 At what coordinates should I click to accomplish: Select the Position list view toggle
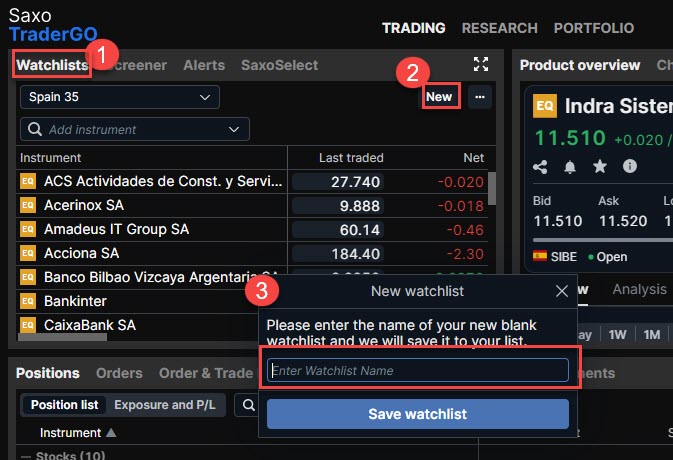(x=63, y=405)
